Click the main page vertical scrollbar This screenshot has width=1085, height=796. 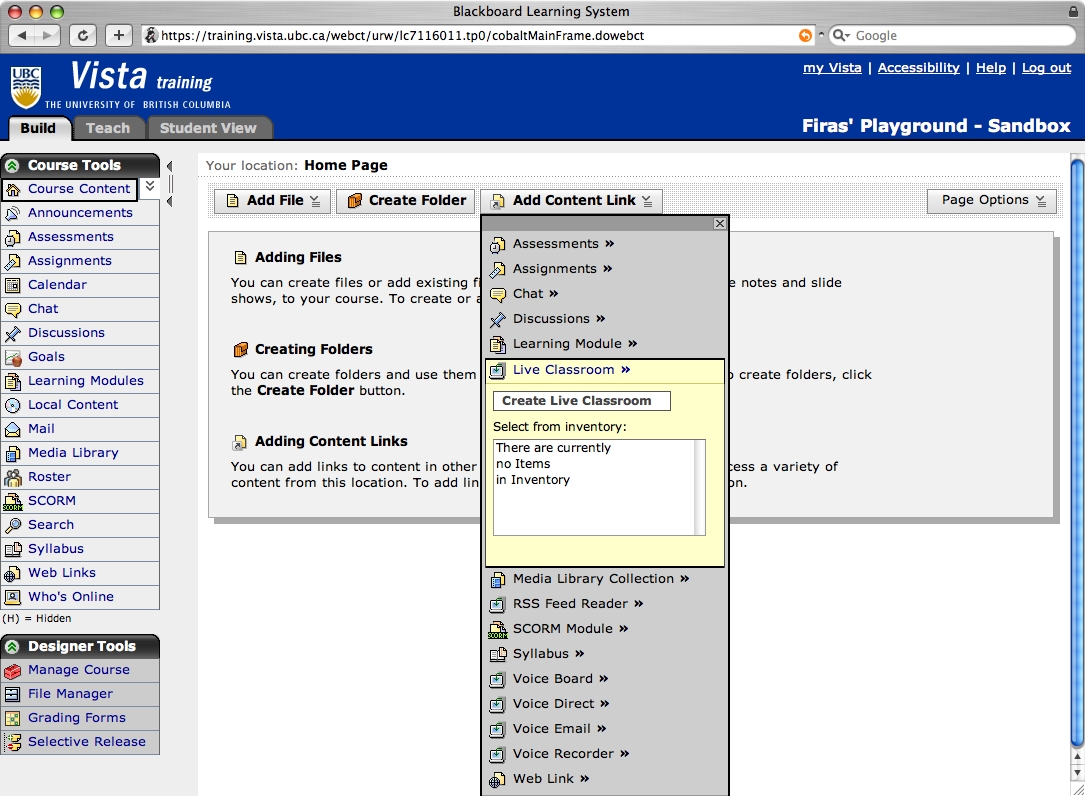click(x=1076, y=450)
